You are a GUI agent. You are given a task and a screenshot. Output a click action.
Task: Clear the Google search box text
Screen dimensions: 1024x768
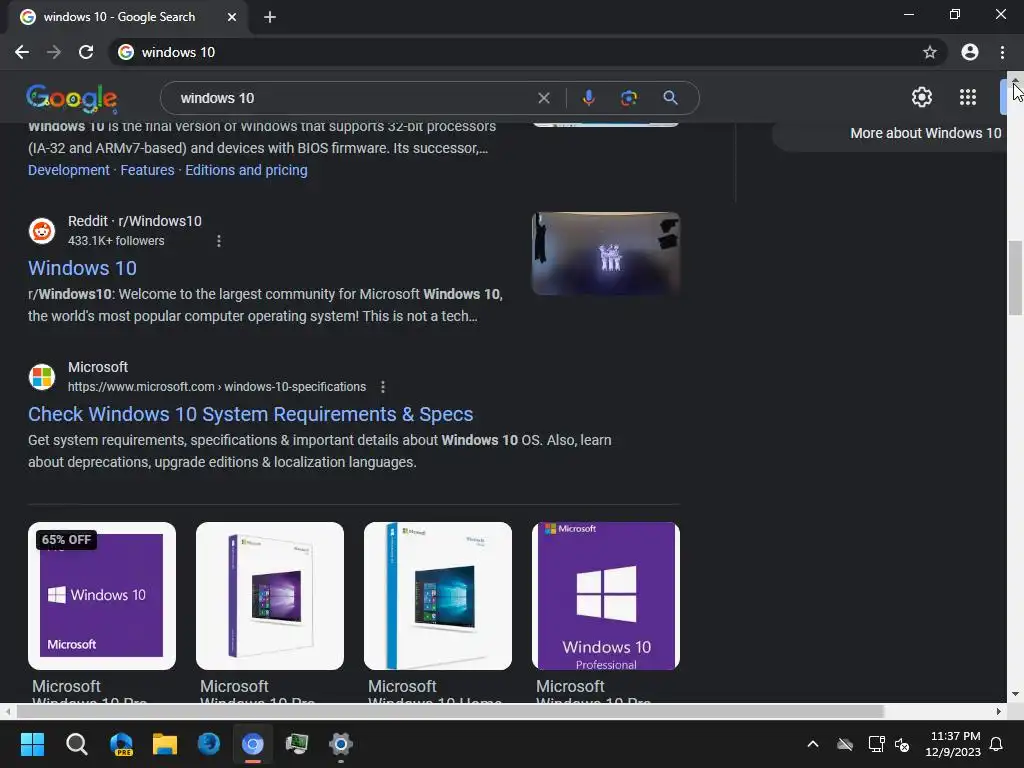tap(543, 98)
